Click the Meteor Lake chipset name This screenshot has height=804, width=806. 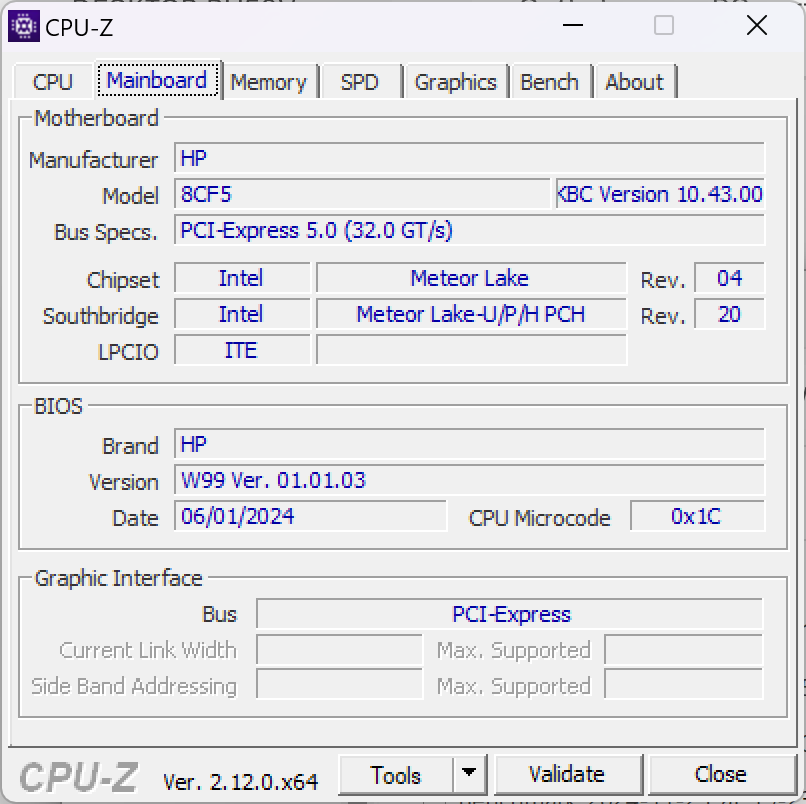point(471,278)
